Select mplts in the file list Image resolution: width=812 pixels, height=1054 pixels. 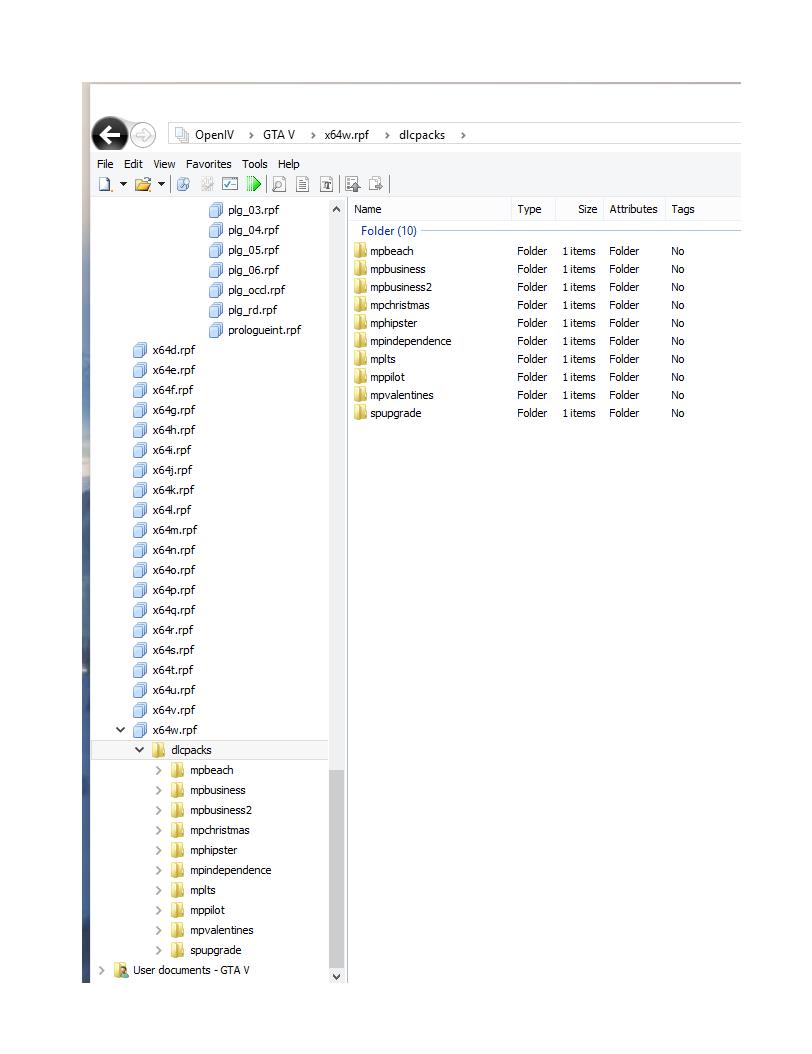pyautogui.click(x=382, y=359)
